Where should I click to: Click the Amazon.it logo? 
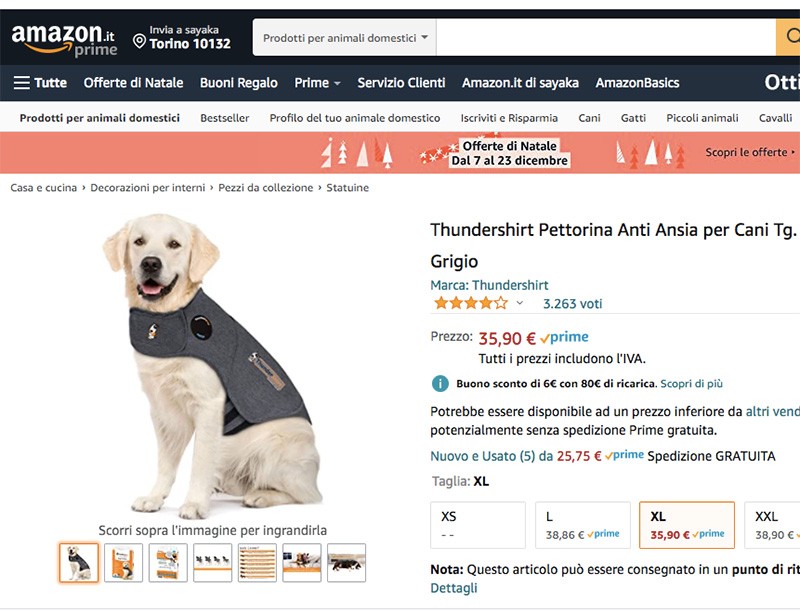(60, 31)
